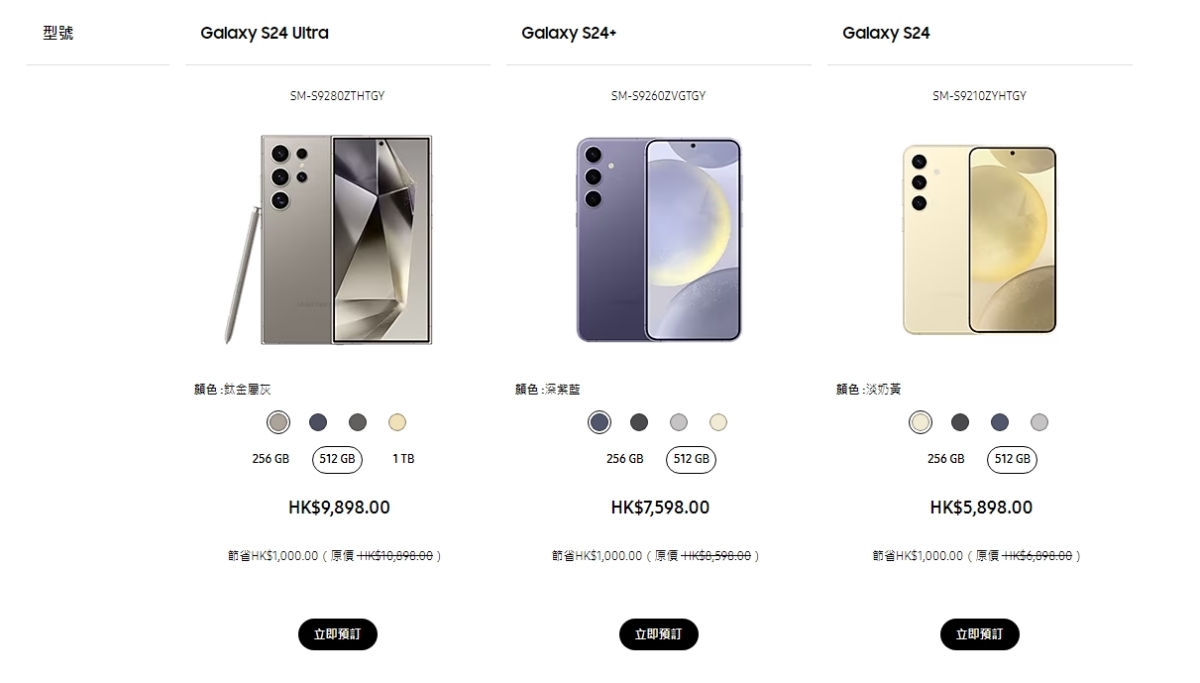Open the Galaxy S24+ product image
The height and width of the screenshot is (683, 1200).
[659, 240]
